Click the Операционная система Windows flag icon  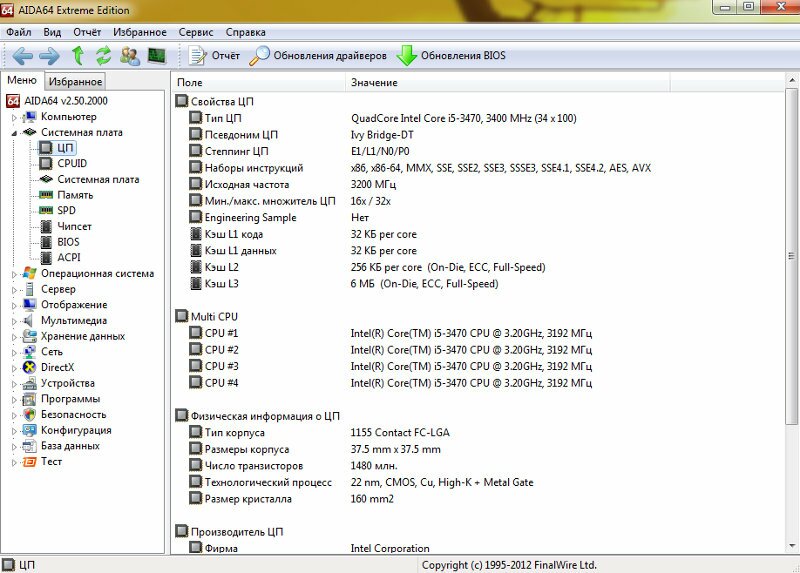(x=30, y=273)
